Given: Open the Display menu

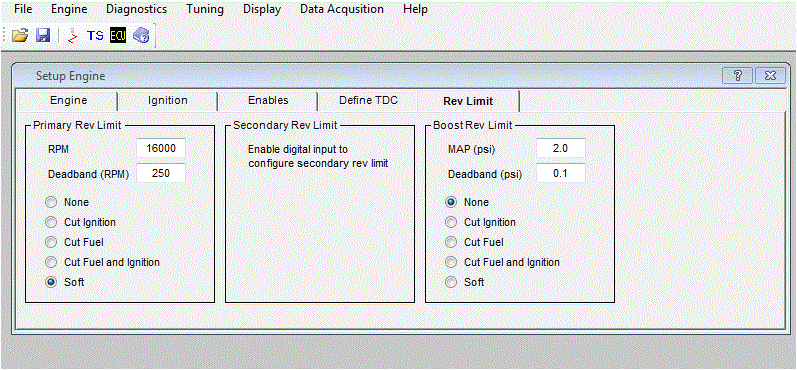Looking at the screenshot, I should [x=262, y=9].
